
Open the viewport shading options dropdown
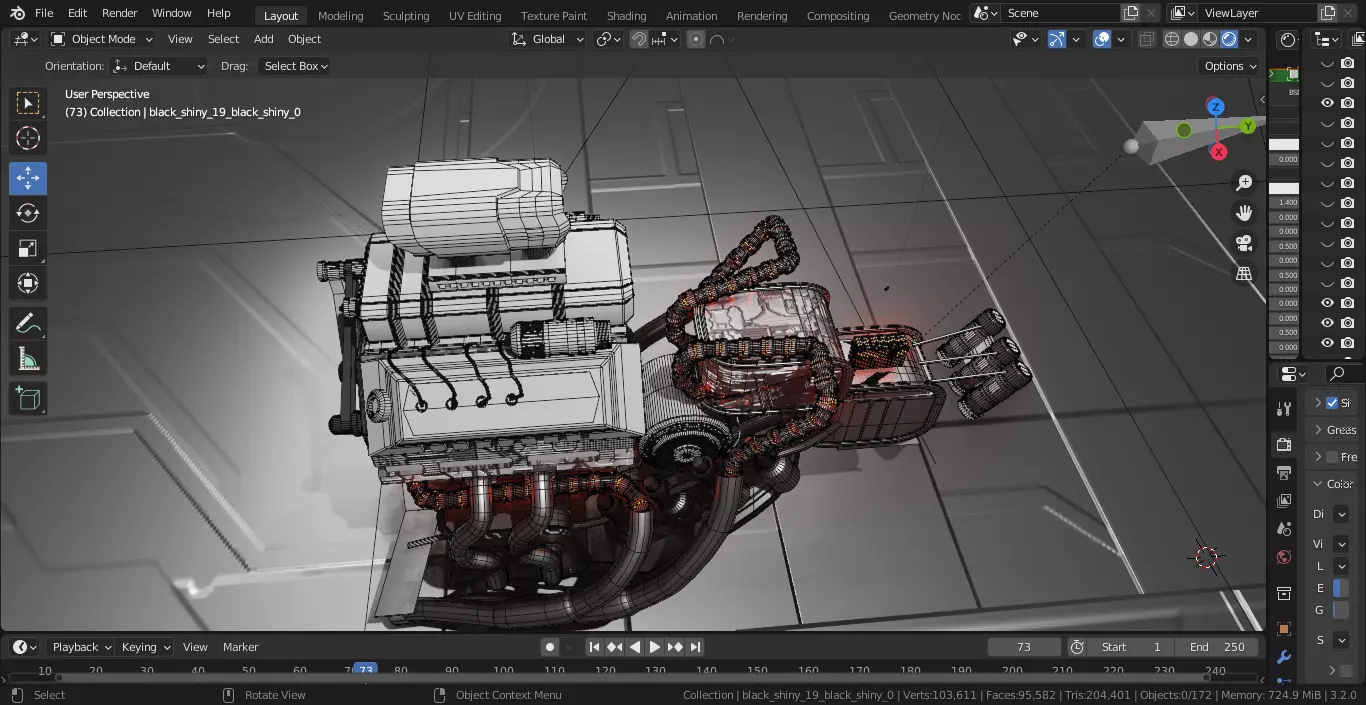[1250, 39]
